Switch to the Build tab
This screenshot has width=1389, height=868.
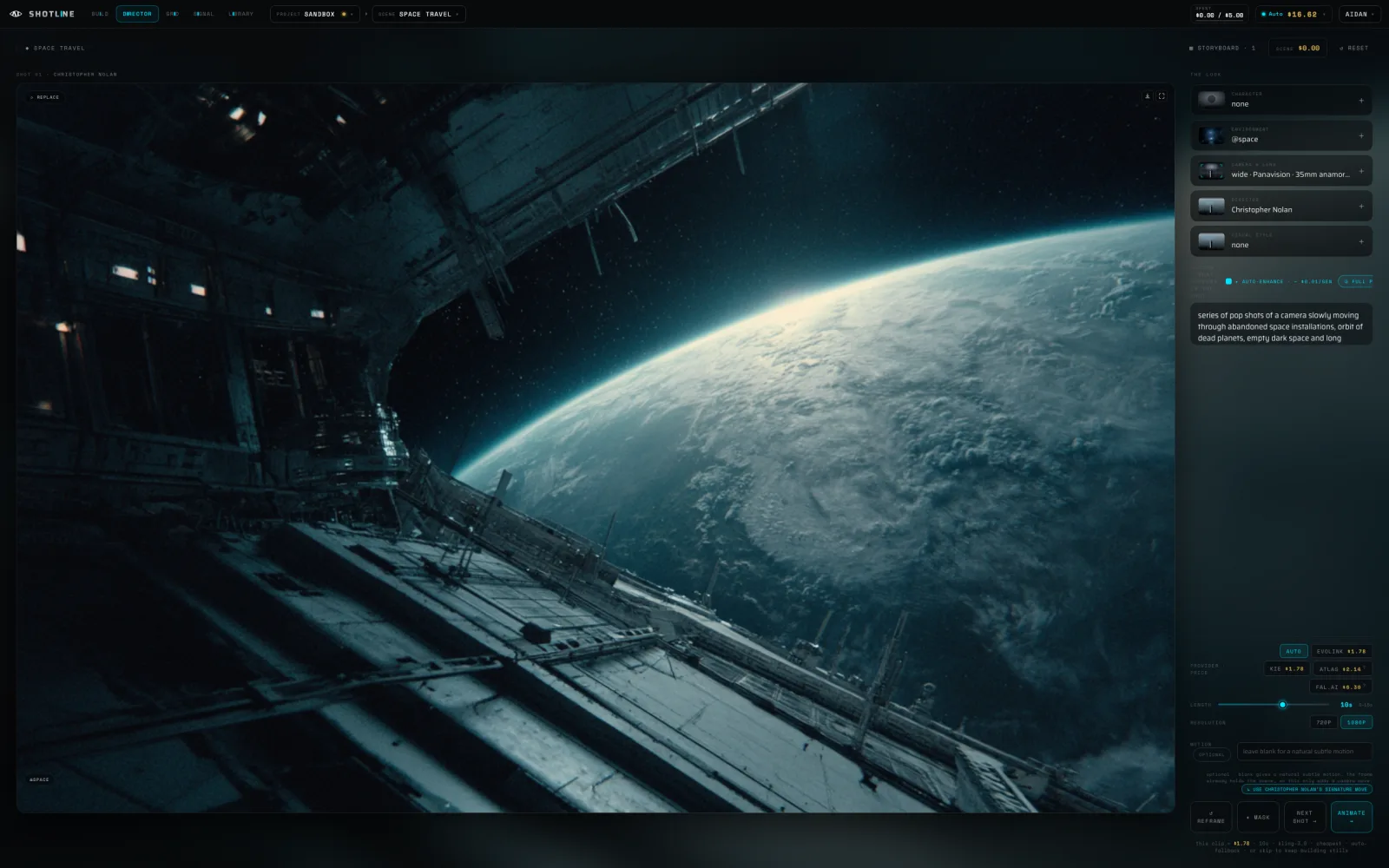(x=100, y=14)
